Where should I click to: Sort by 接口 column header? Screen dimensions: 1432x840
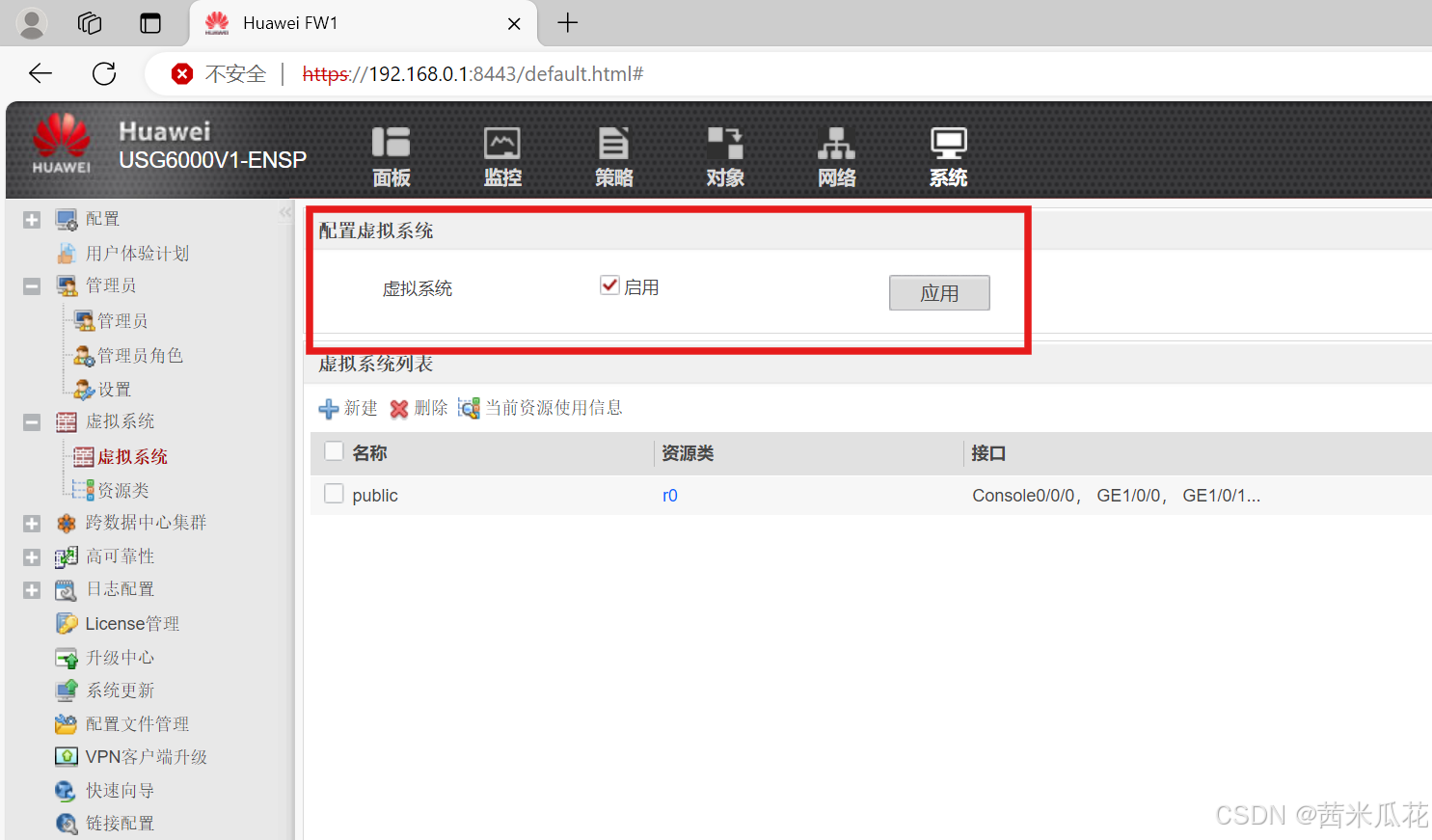click(988, 453)
